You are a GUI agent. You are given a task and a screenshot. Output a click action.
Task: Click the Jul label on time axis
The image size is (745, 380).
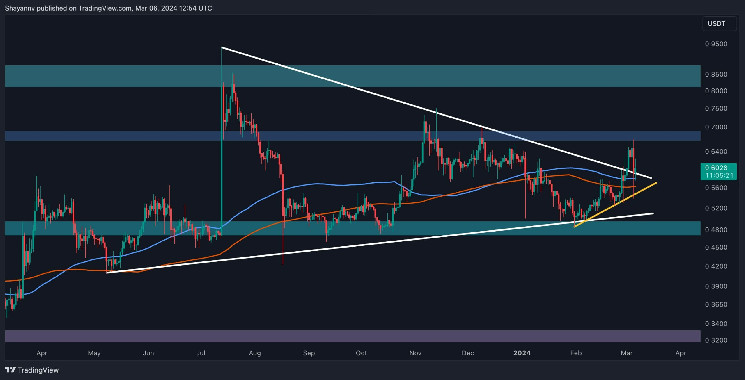[x=202, y=353]
